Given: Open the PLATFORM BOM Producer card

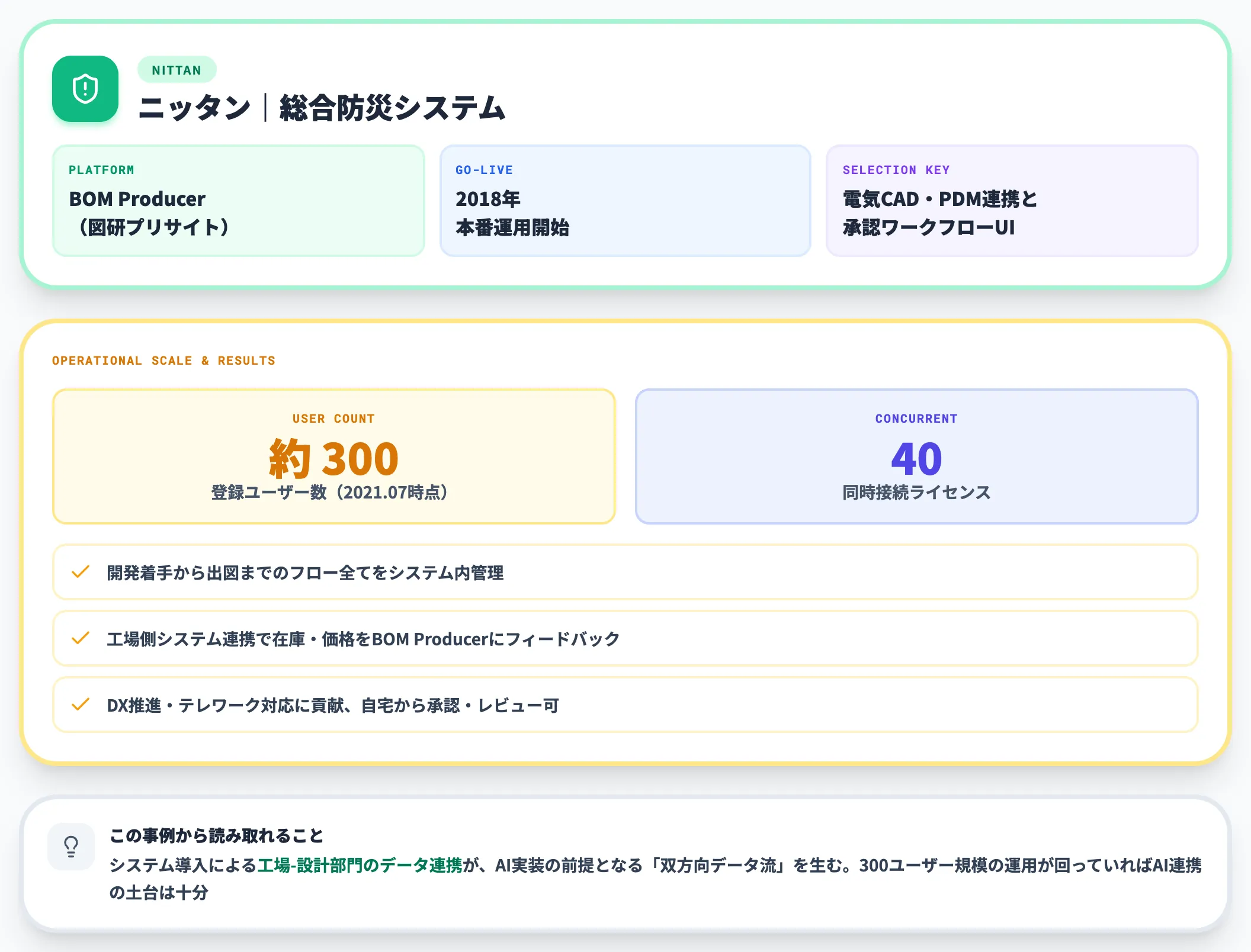Looking at the screenshot, I should 239,201.
